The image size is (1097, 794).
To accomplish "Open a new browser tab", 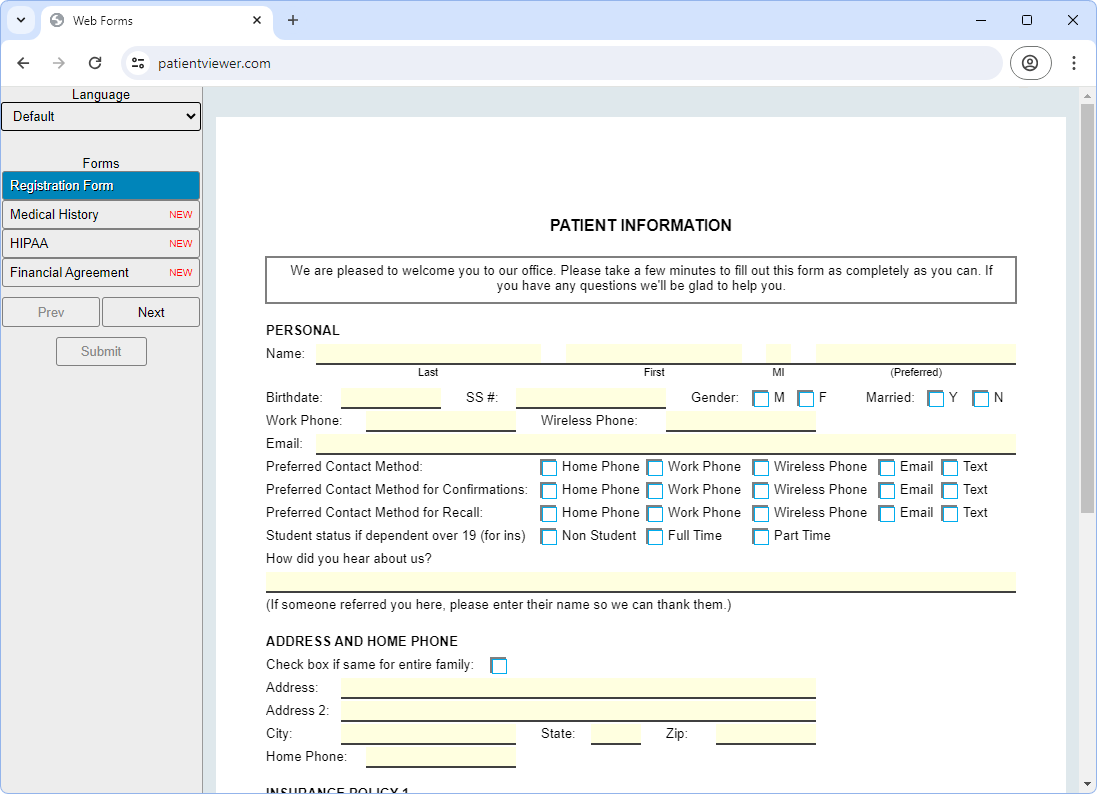I will 293,20.
